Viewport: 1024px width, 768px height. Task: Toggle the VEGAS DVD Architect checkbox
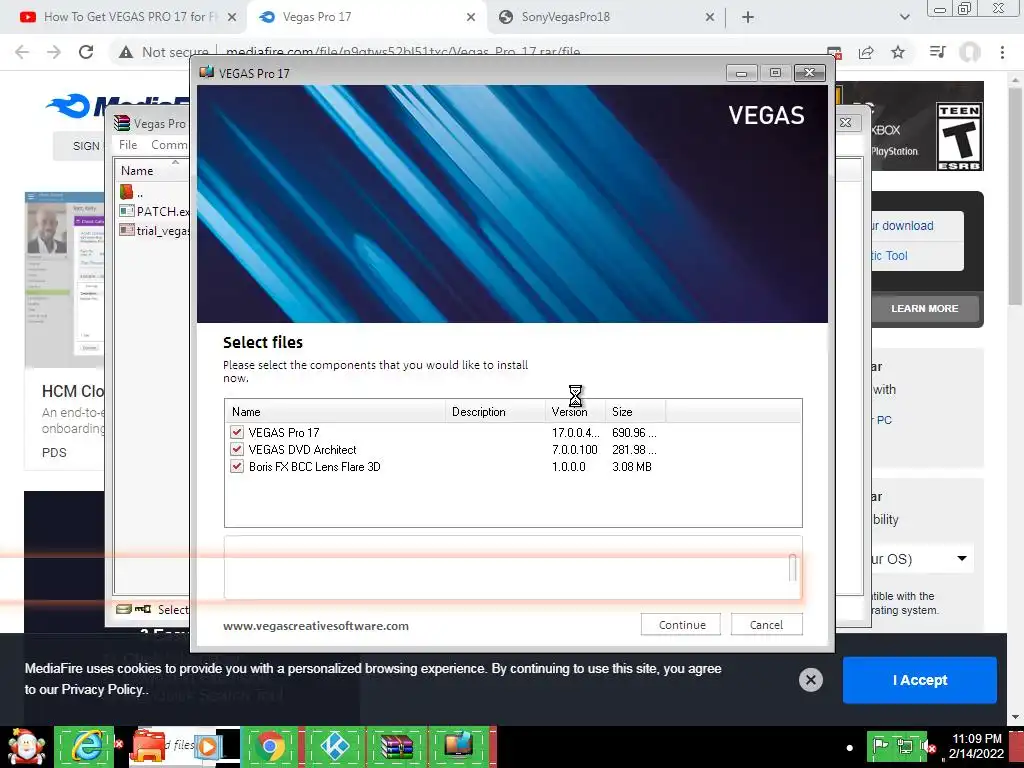click(x=237, y=449)
